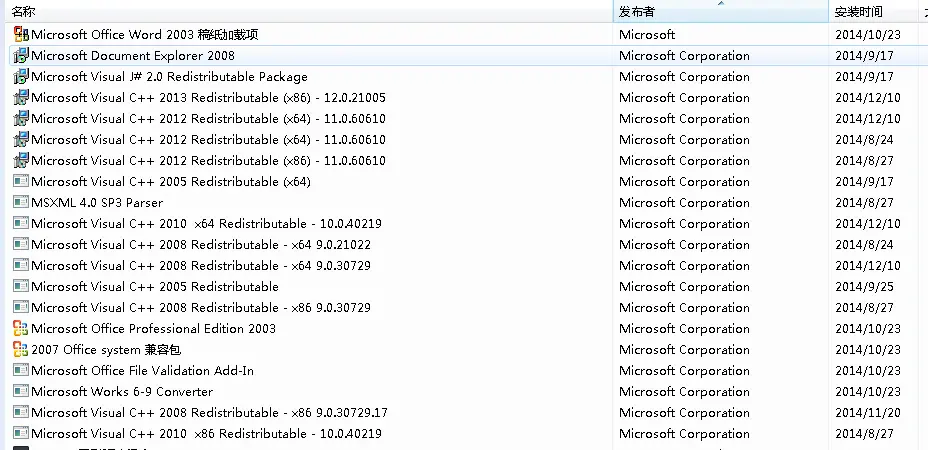Image resolution: width=928 pixels, height=450 pixels.
Task: Click the Visual C++ 2013 Redistributable x86 icon
Action: [21, 98]
